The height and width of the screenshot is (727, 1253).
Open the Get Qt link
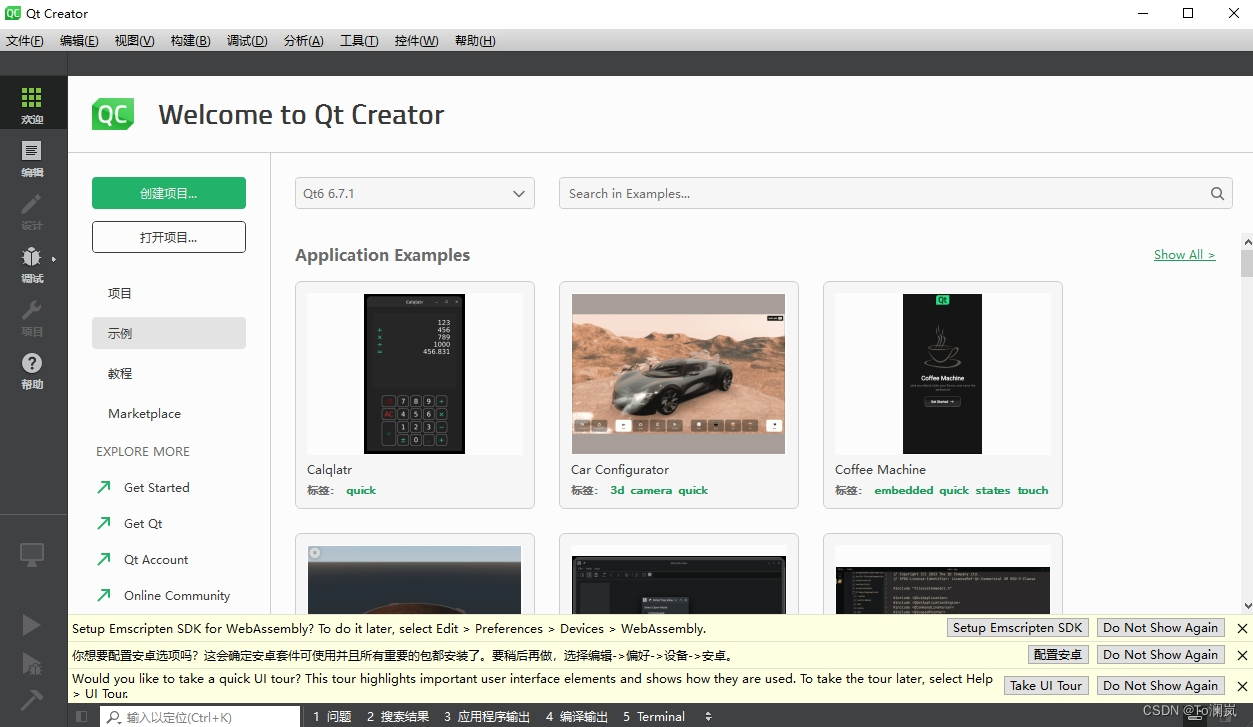pos(143,524)
